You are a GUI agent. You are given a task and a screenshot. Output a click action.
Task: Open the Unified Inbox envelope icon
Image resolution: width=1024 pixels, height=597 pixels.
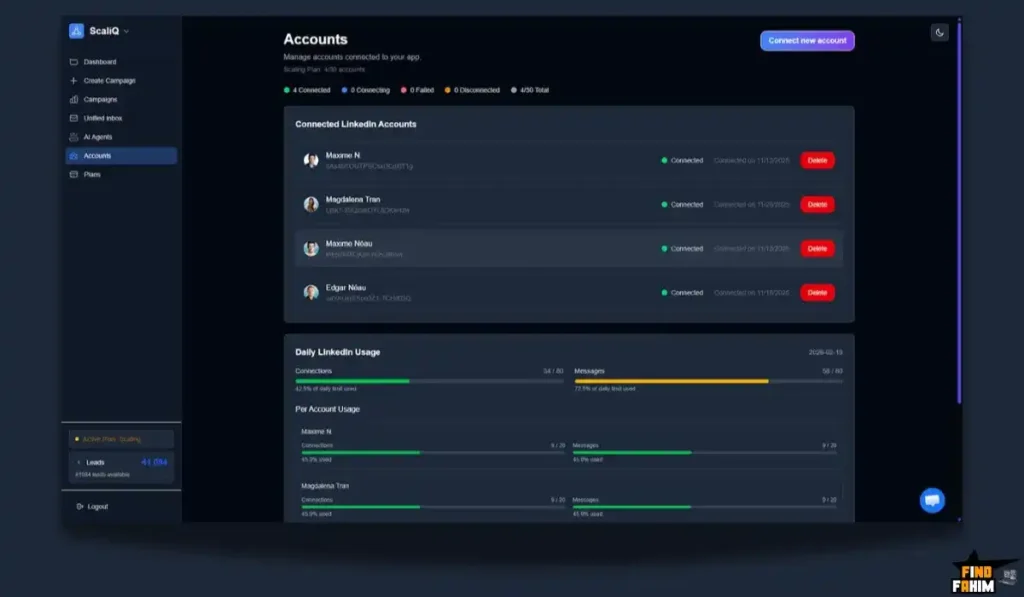pos(74,118)
